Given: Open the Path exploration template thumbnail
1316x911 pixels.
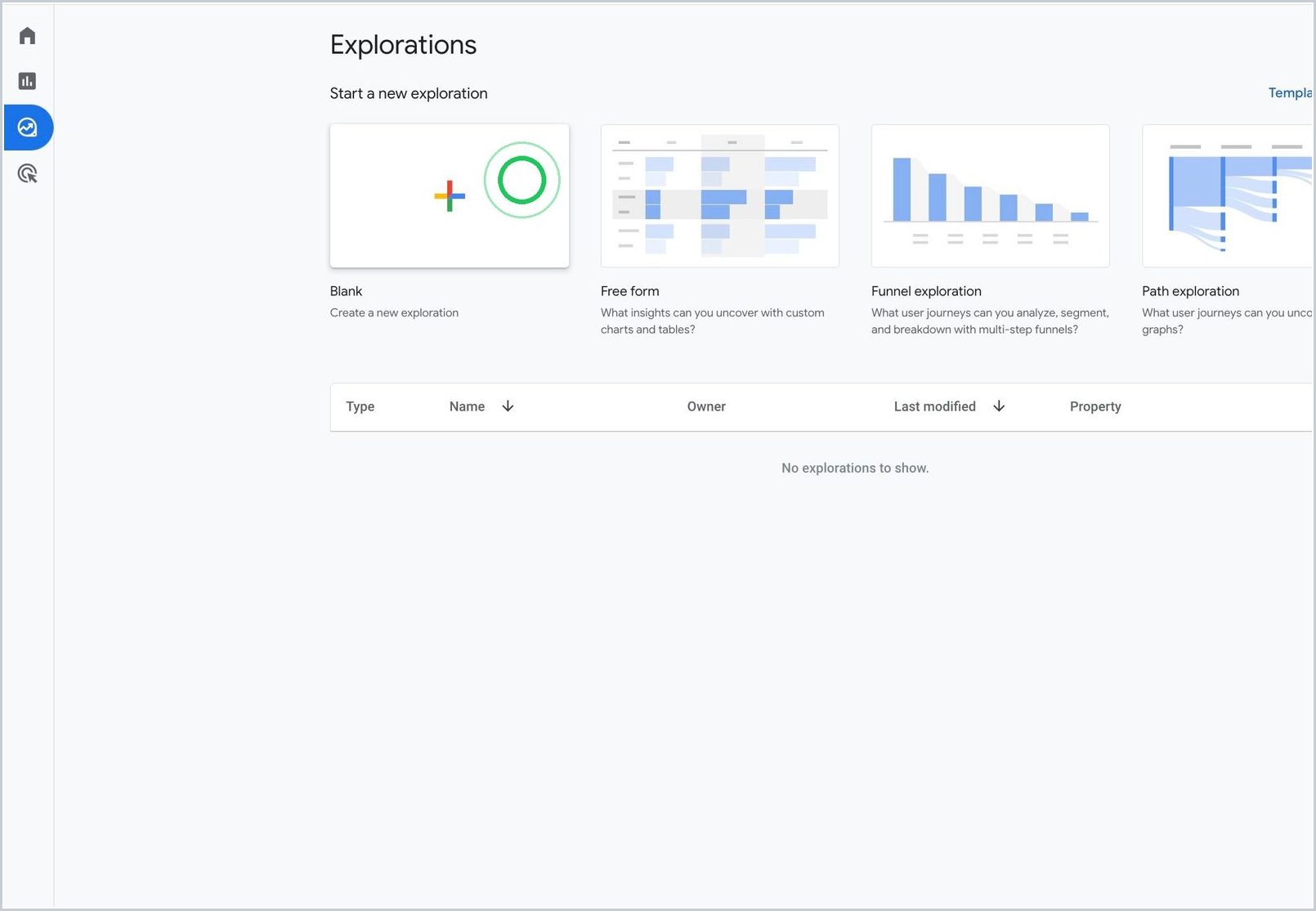Looking at the screenshot, I should (x=1228, y=195).
